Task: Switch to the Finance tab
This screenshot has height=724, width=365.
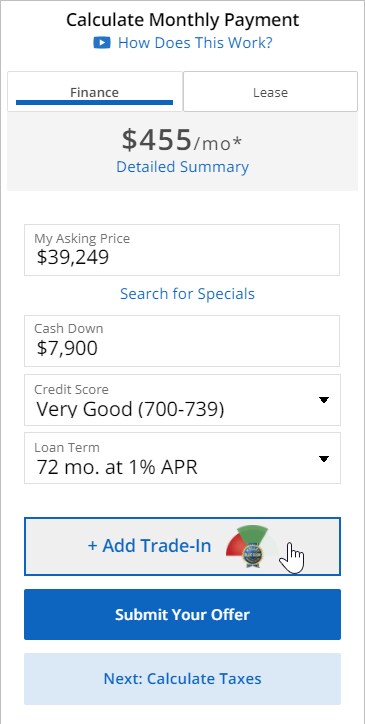Action: coord(95,91)
